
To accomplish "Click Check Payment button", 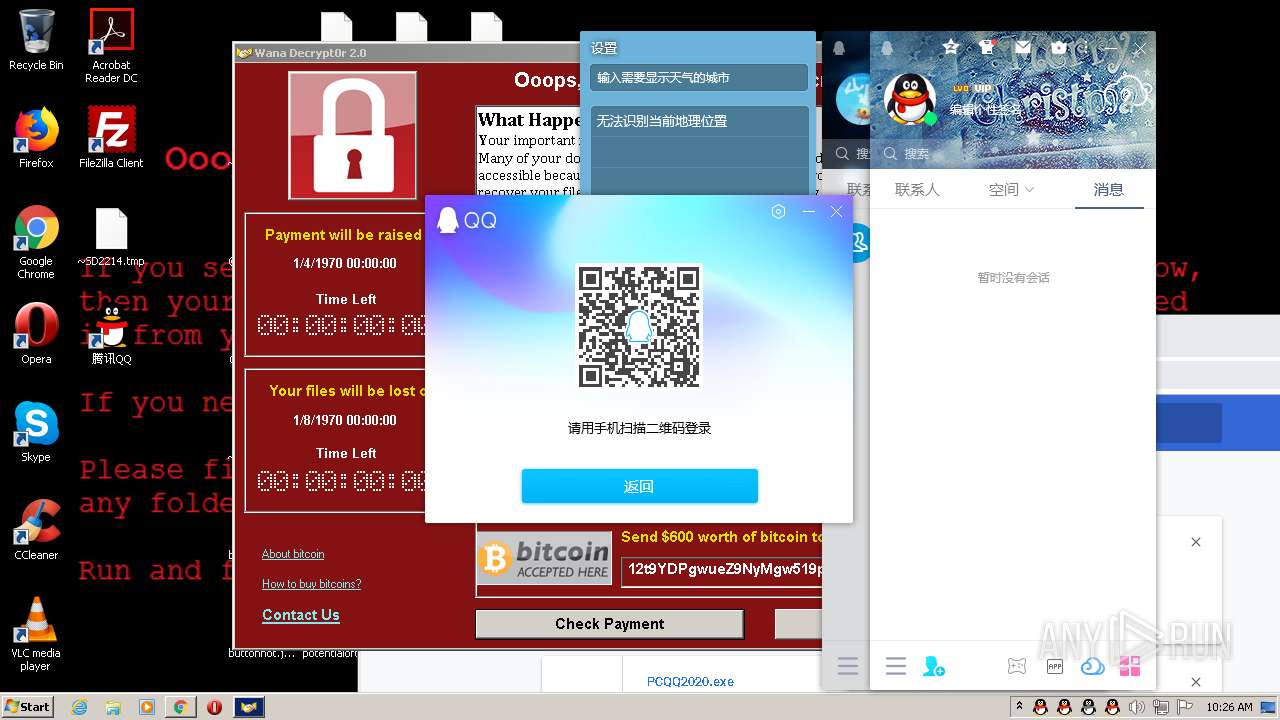I will (x=610, y=624).
